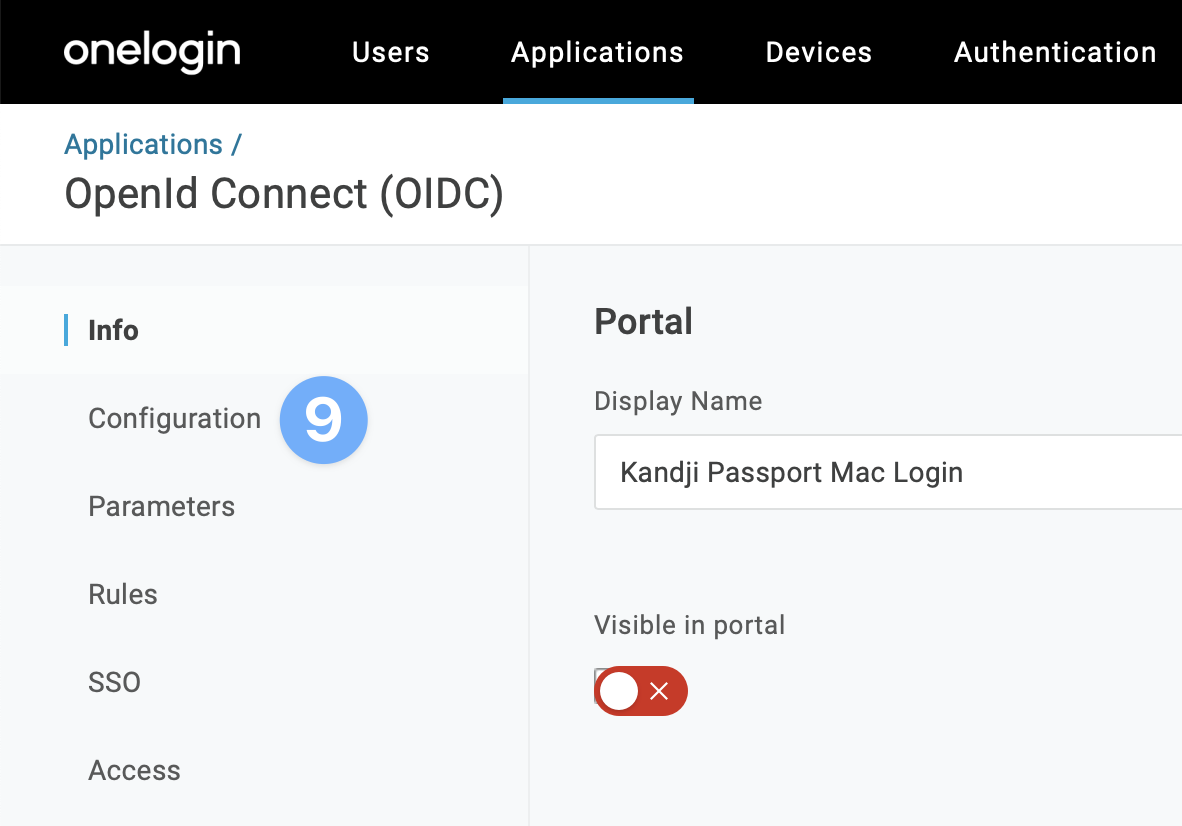Go back via Applications breadcrumb link
Image resolution: width=1182 pixels, height=826 pixels.
pyautogui.click(x=143, y=144)
